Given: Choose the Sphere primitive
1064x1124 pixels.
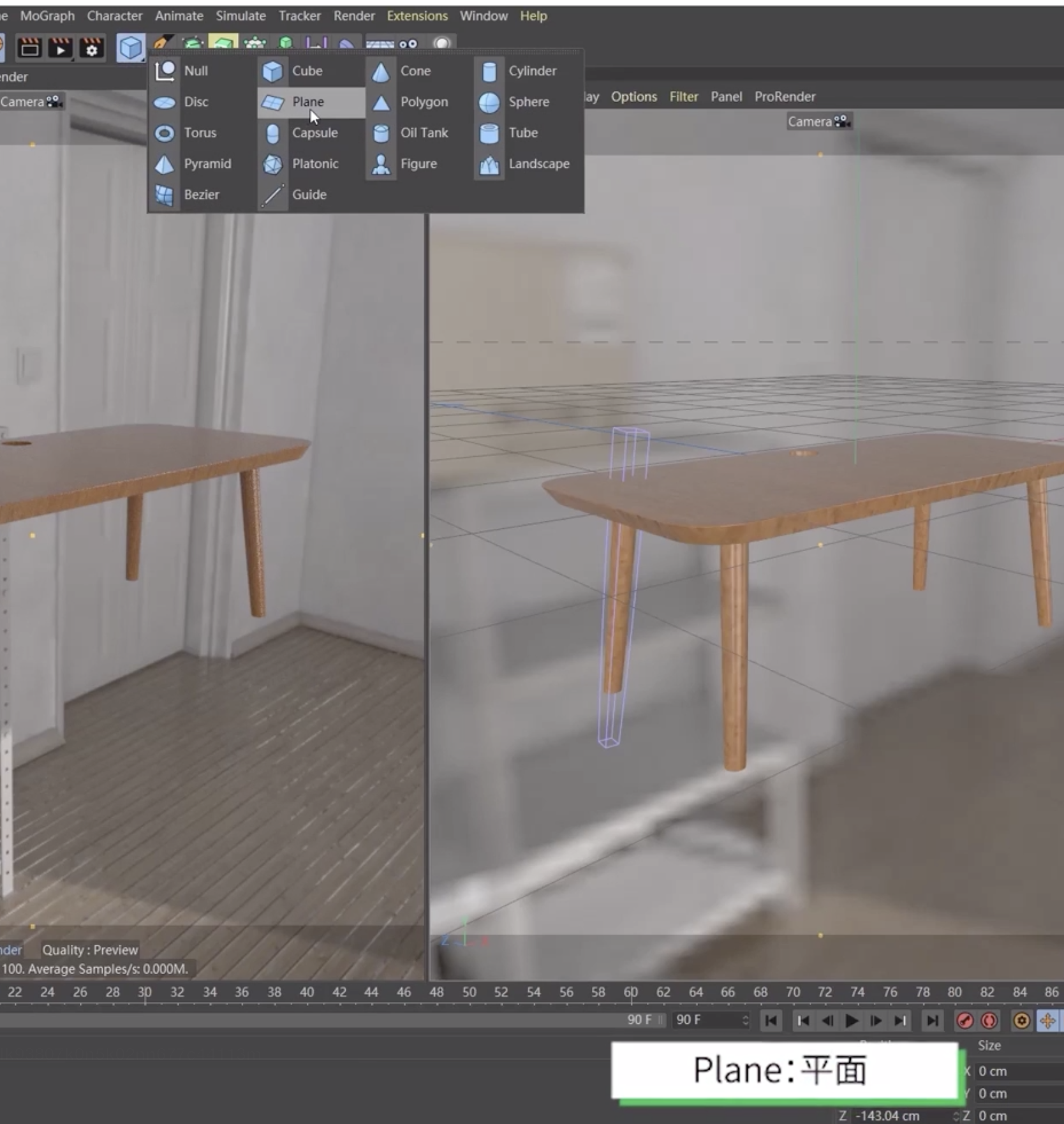Looking at the screenshot, I should [528, 102].
